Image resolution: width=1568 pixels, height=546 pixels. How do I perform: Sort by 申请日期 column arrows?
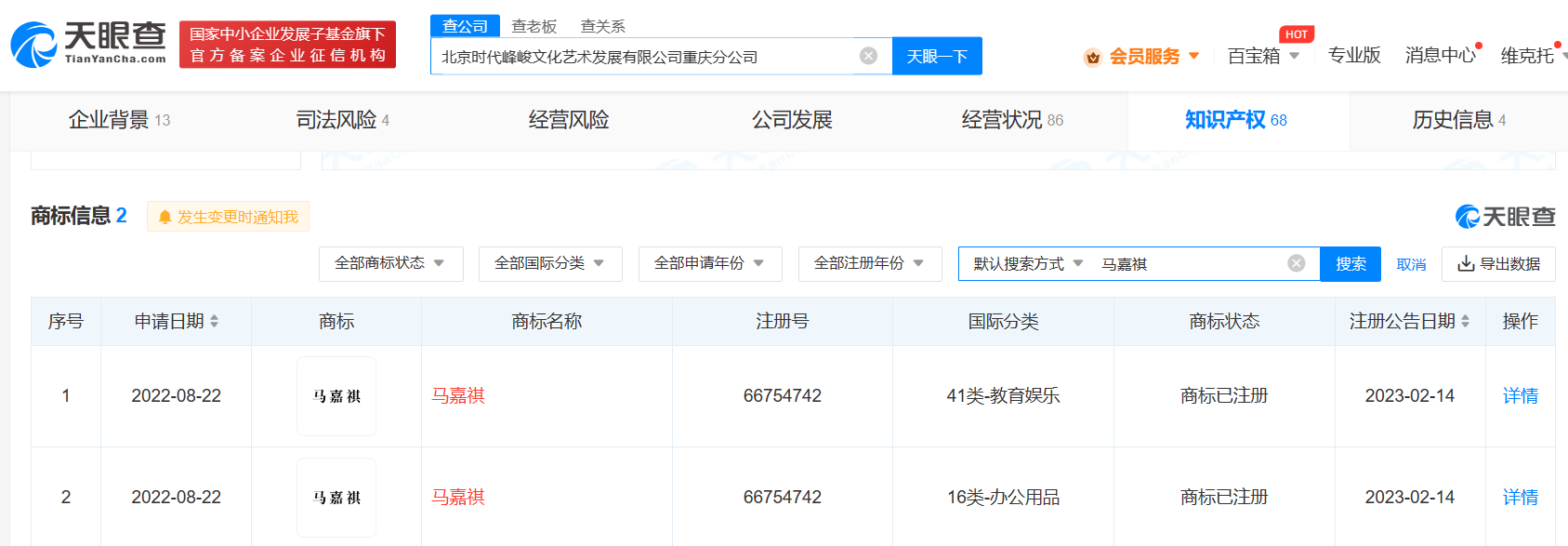(215, 321)
